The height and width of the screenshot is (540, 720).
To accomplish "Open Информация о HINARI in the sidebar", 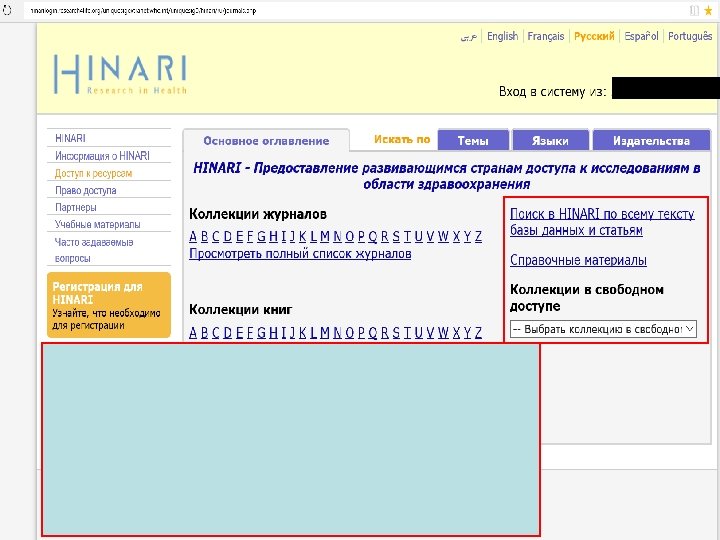I will [x=102, y=156].
